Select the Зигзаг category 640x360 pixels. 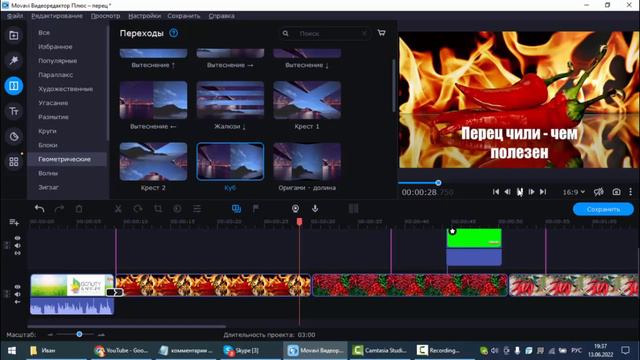(x=48, y=187)
